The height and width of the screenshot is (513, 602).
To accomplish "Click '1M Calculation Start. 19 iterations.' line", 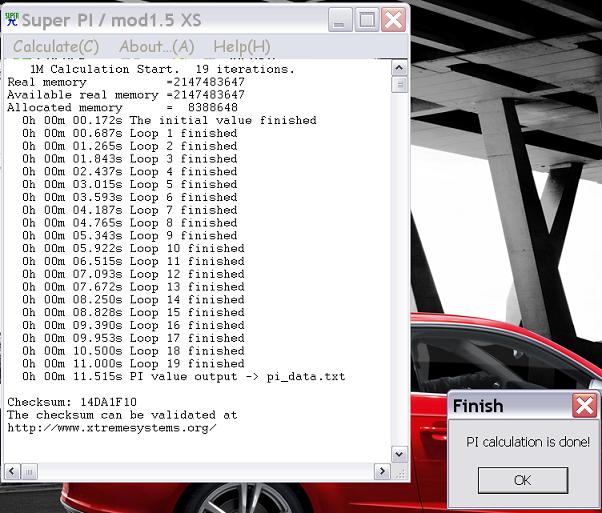I will (162, 69).
